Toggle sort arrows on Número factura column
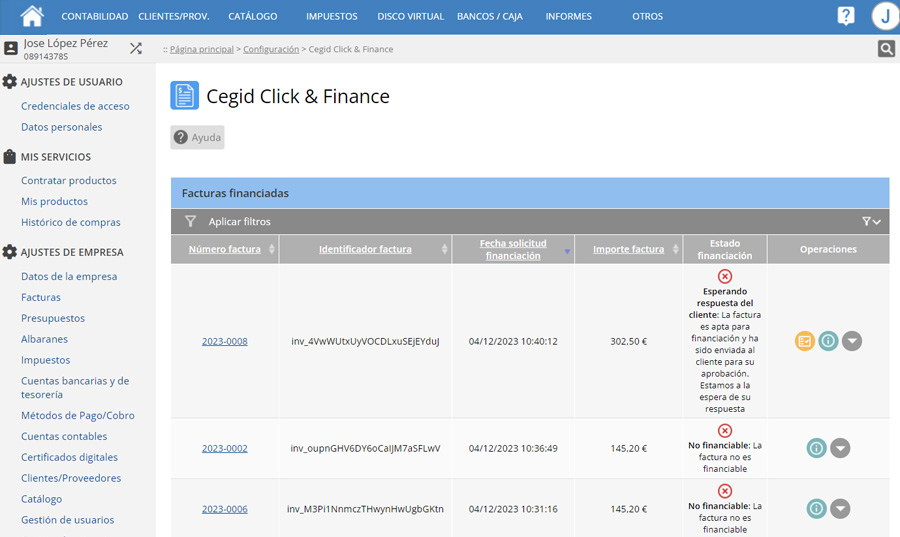The height and width of the screenshot is (537, 900). pyautogui.click(x=271, y=249)
